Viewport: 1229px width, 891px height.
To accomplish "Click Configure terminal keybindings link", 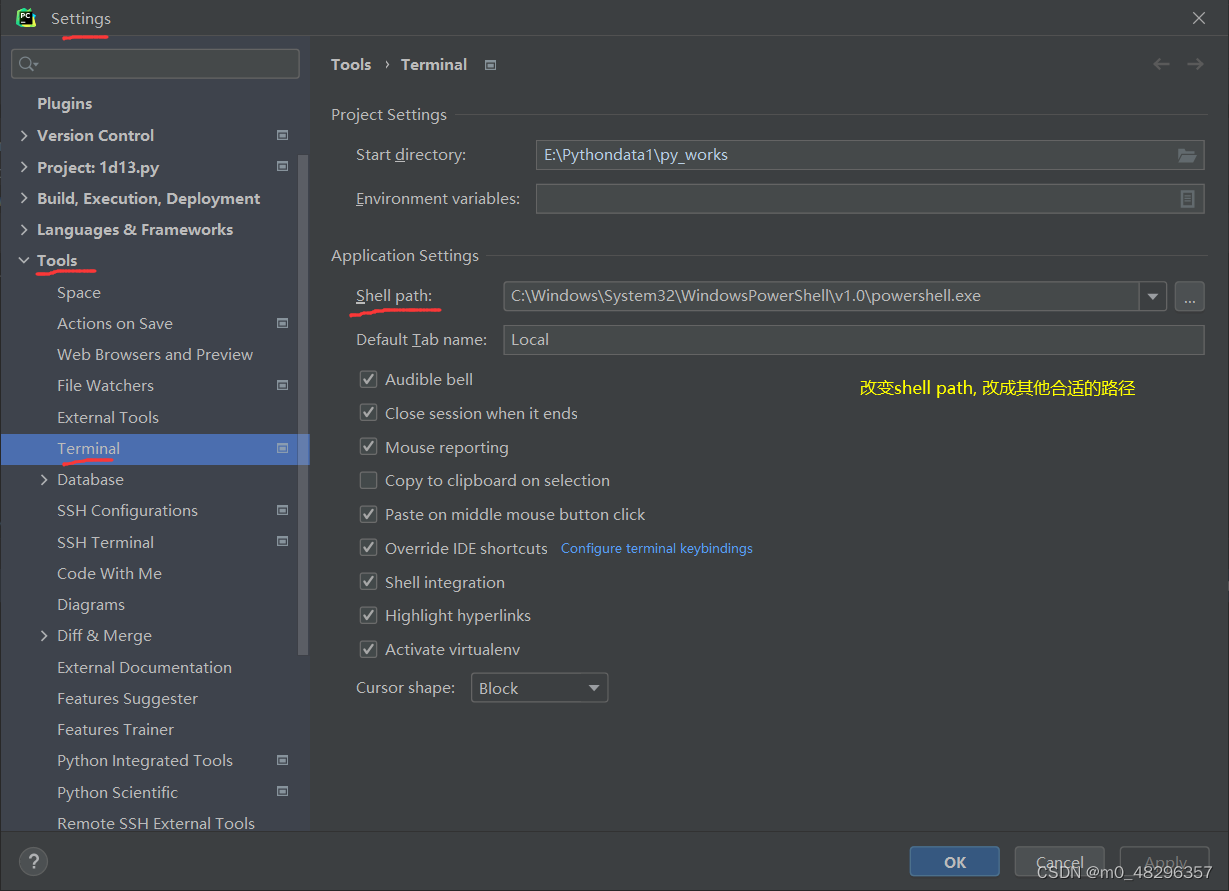I will pyautogui.click(x=656, y=548).
